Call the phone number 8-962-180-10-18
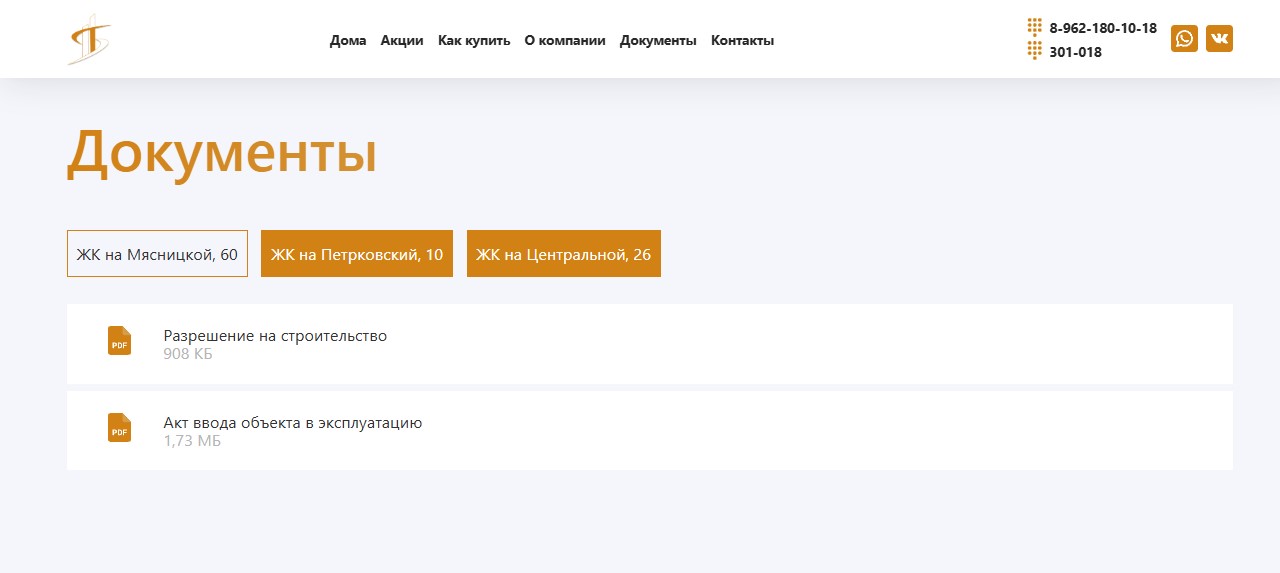This screenshot has height=573, width=1280. click(1103, 28)
